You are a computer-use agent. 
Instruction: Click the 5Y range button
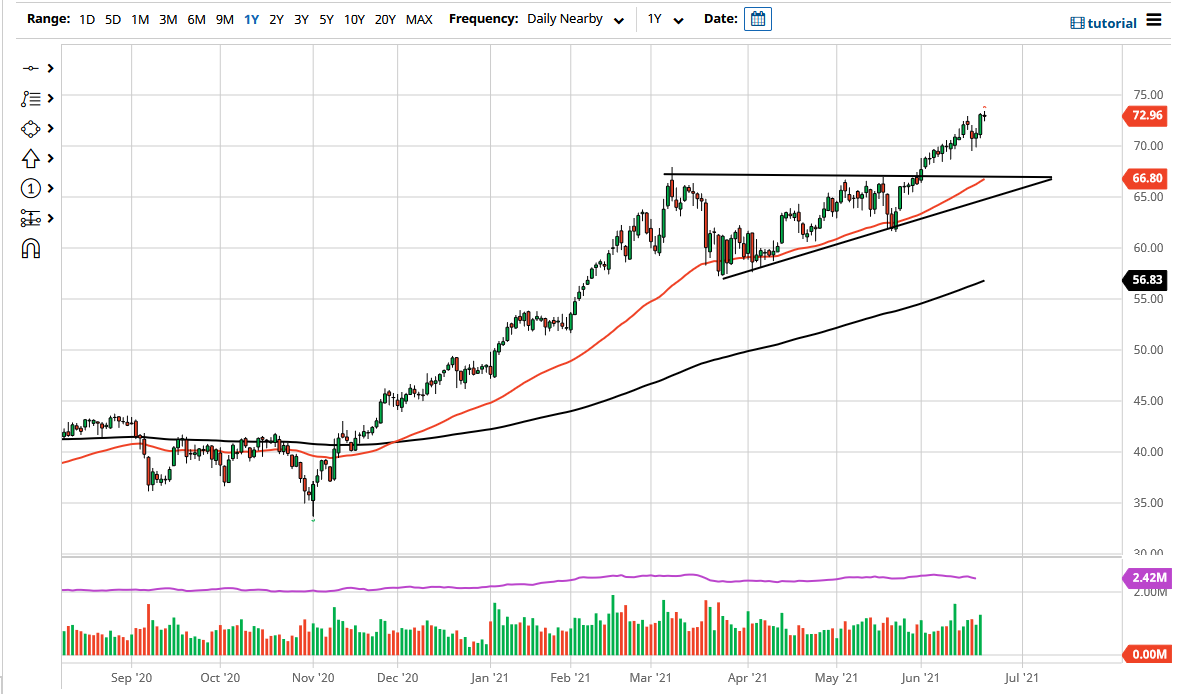click(x=326, y=18)
